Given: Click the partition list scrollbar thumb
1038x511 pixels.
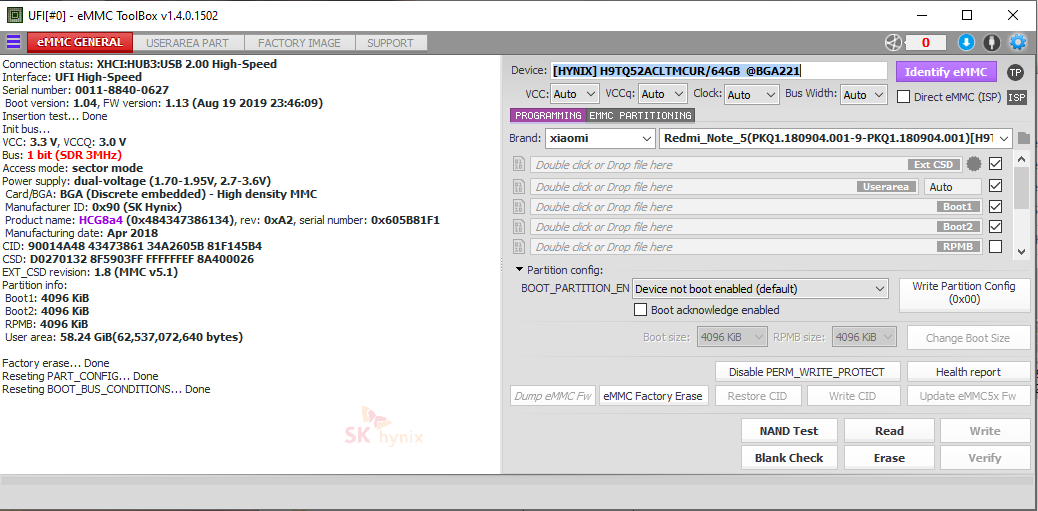Looking at the screenshot, I should [x=1021, y=188].
